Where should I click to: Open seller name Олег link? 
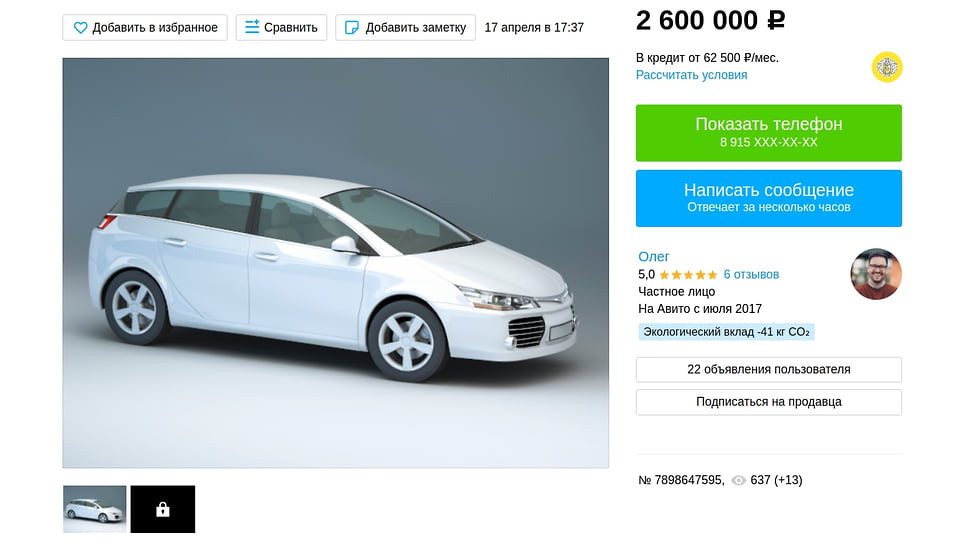click(653, 256)
